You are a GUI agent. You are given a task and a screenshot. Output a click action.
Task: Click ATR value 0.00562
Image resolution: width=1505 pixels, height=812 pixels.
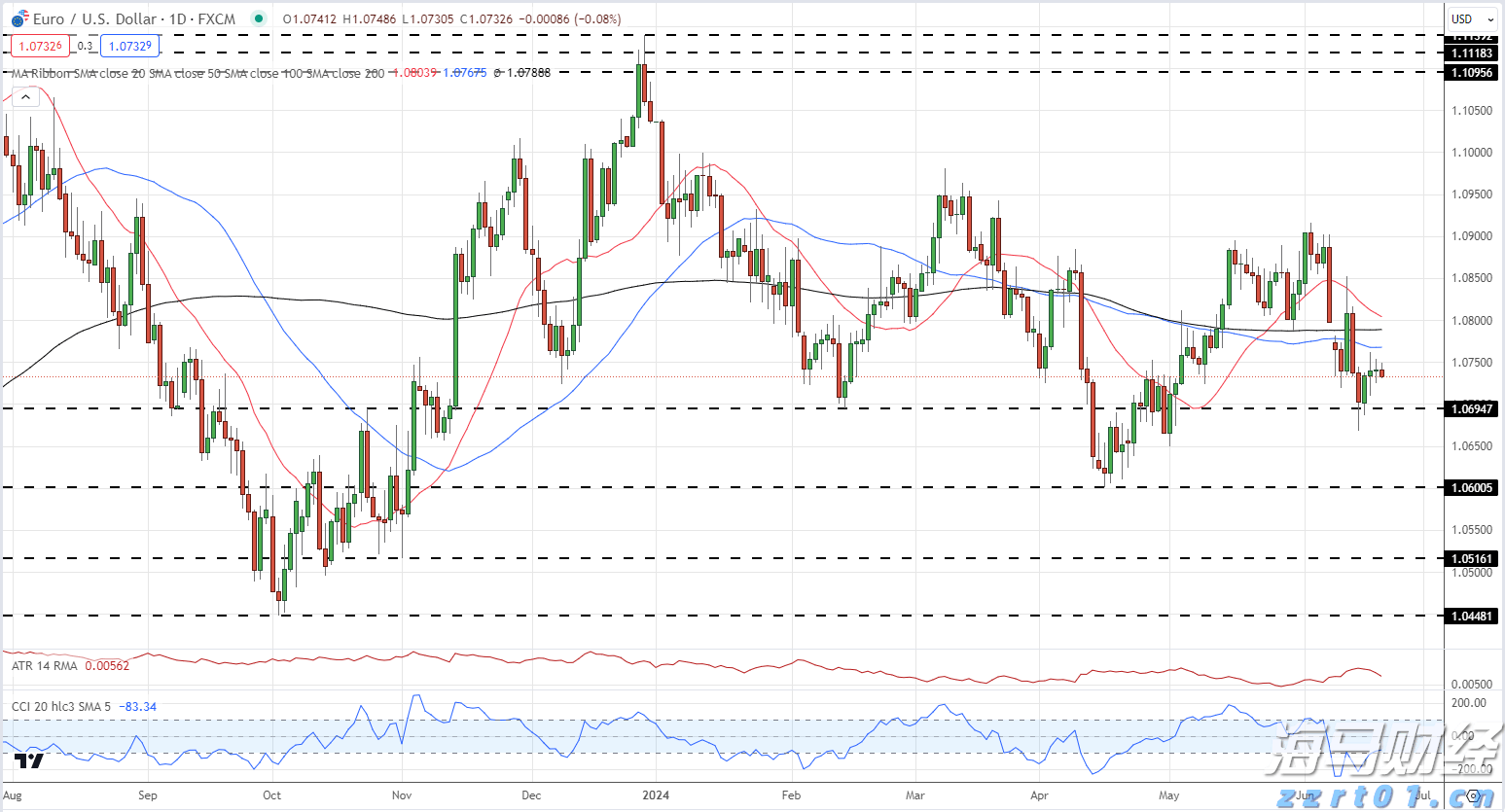point(107,665)
